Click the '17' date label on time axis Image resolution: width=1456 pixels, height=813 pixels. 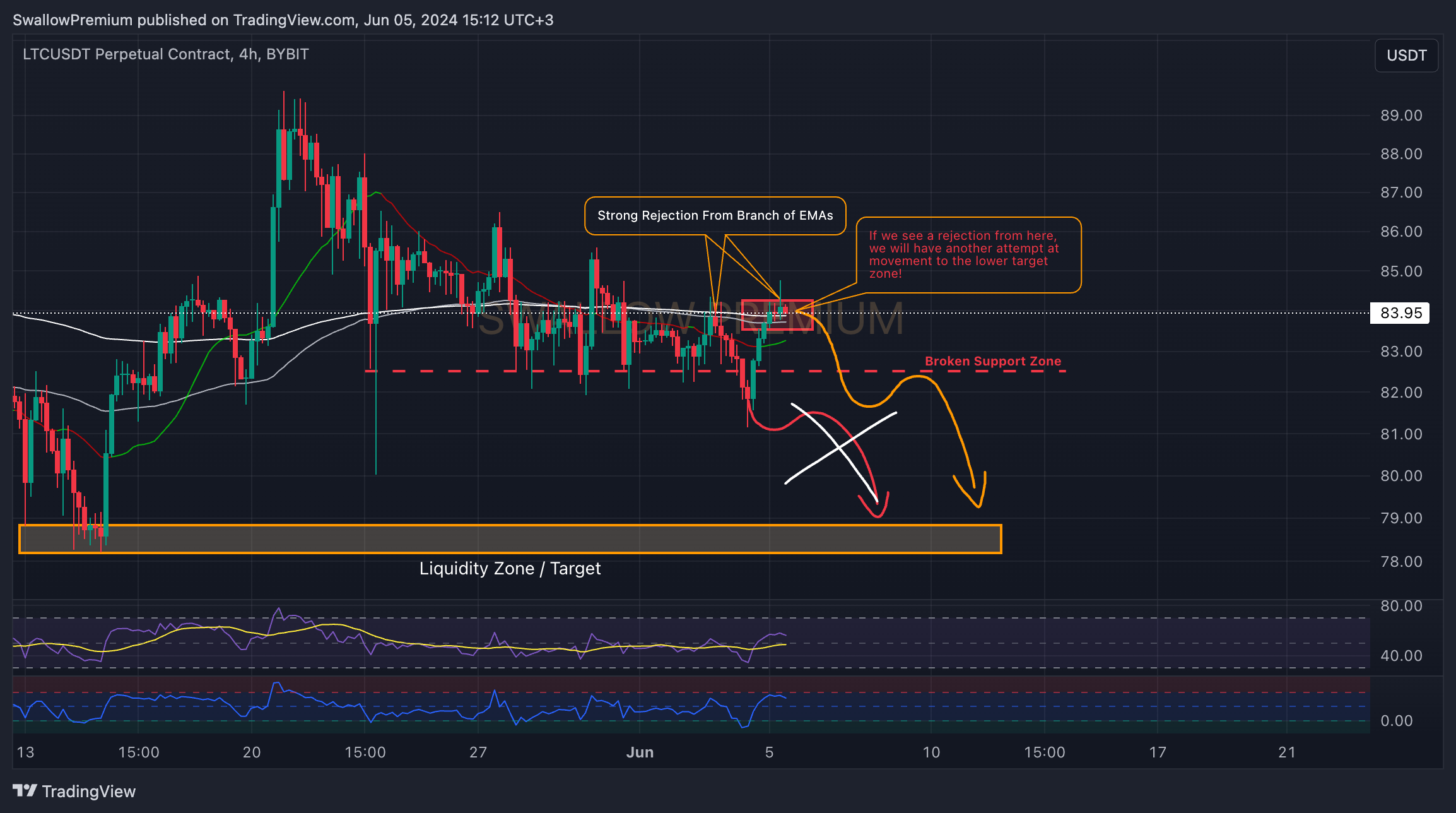(x=1158, y=752)
